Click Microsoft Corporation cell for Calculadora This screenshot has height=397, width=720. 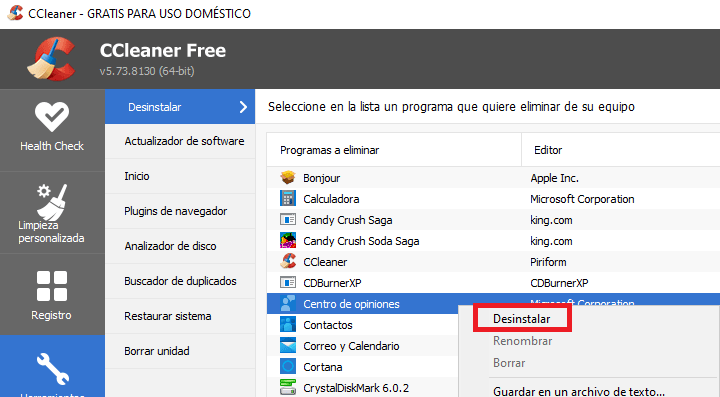582,199
